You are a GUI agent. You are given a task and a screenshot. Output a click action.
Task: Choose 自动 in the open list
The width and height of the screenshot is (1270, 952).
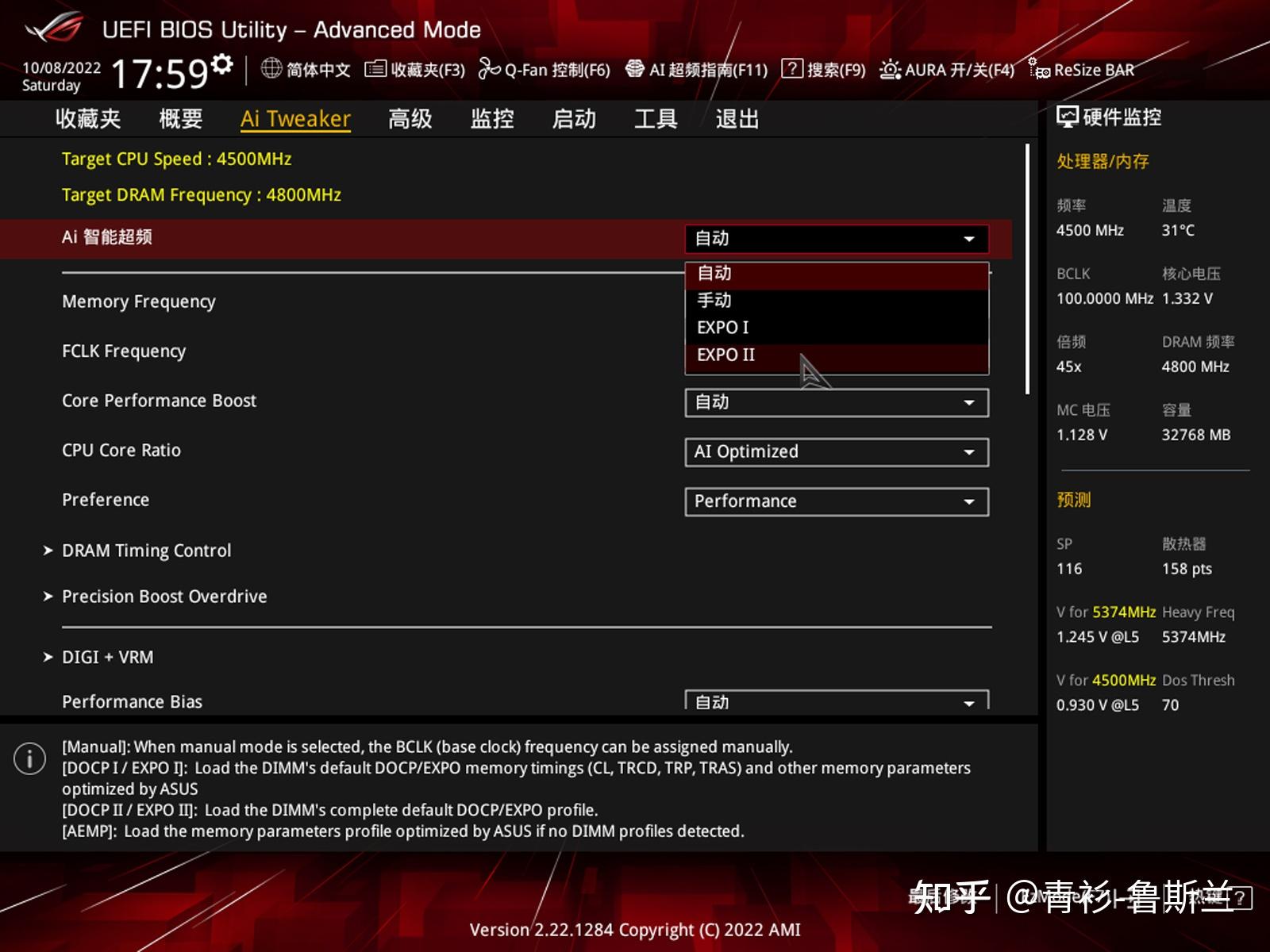click(x=837, y=274)
